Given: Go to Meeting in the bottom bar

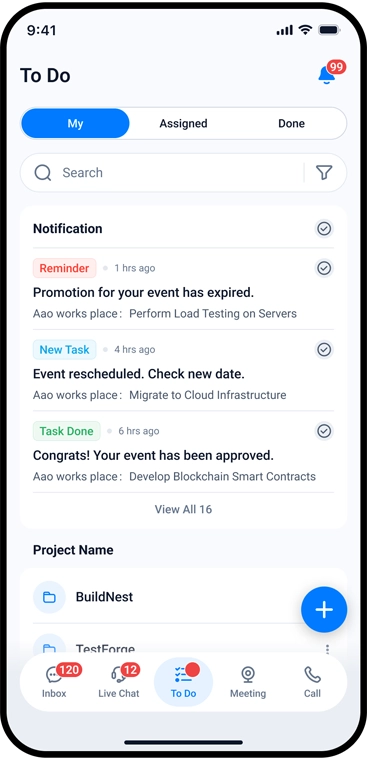Looking at the screenshot, I should coord(248,682).
